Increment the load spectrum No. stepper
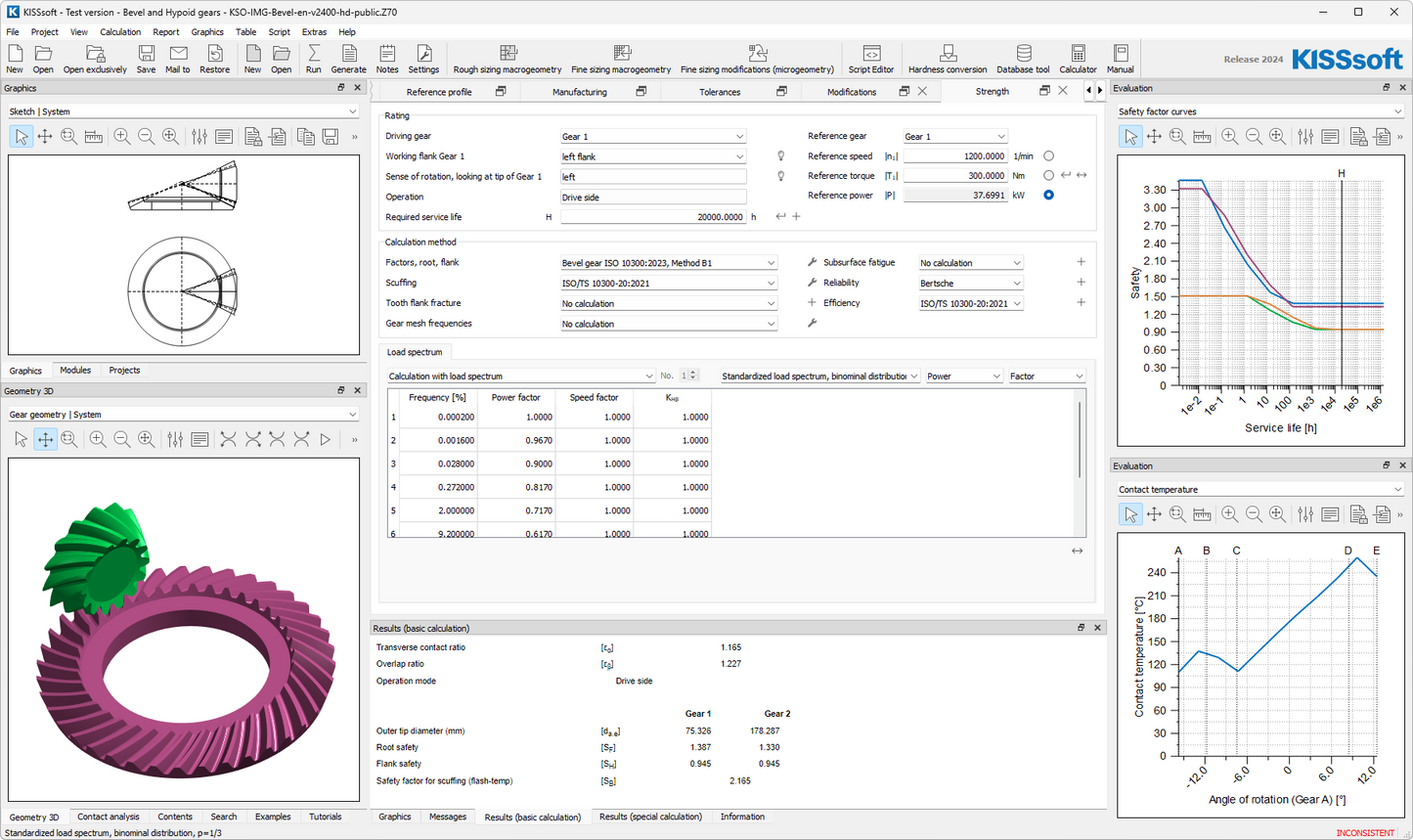 tap(694, 373)
